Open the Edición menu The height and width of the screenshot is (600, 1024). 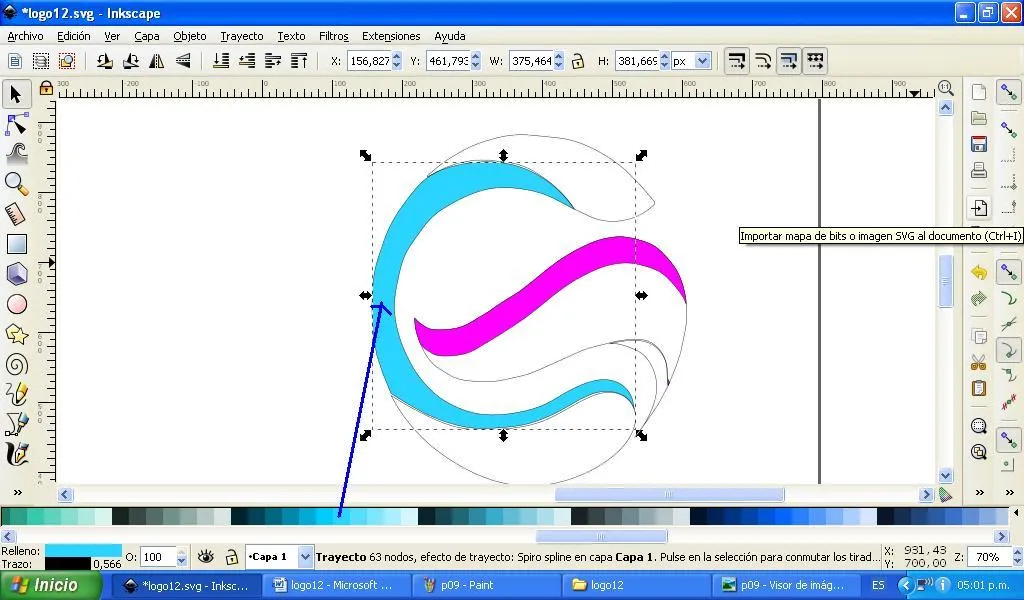[74, 36]
